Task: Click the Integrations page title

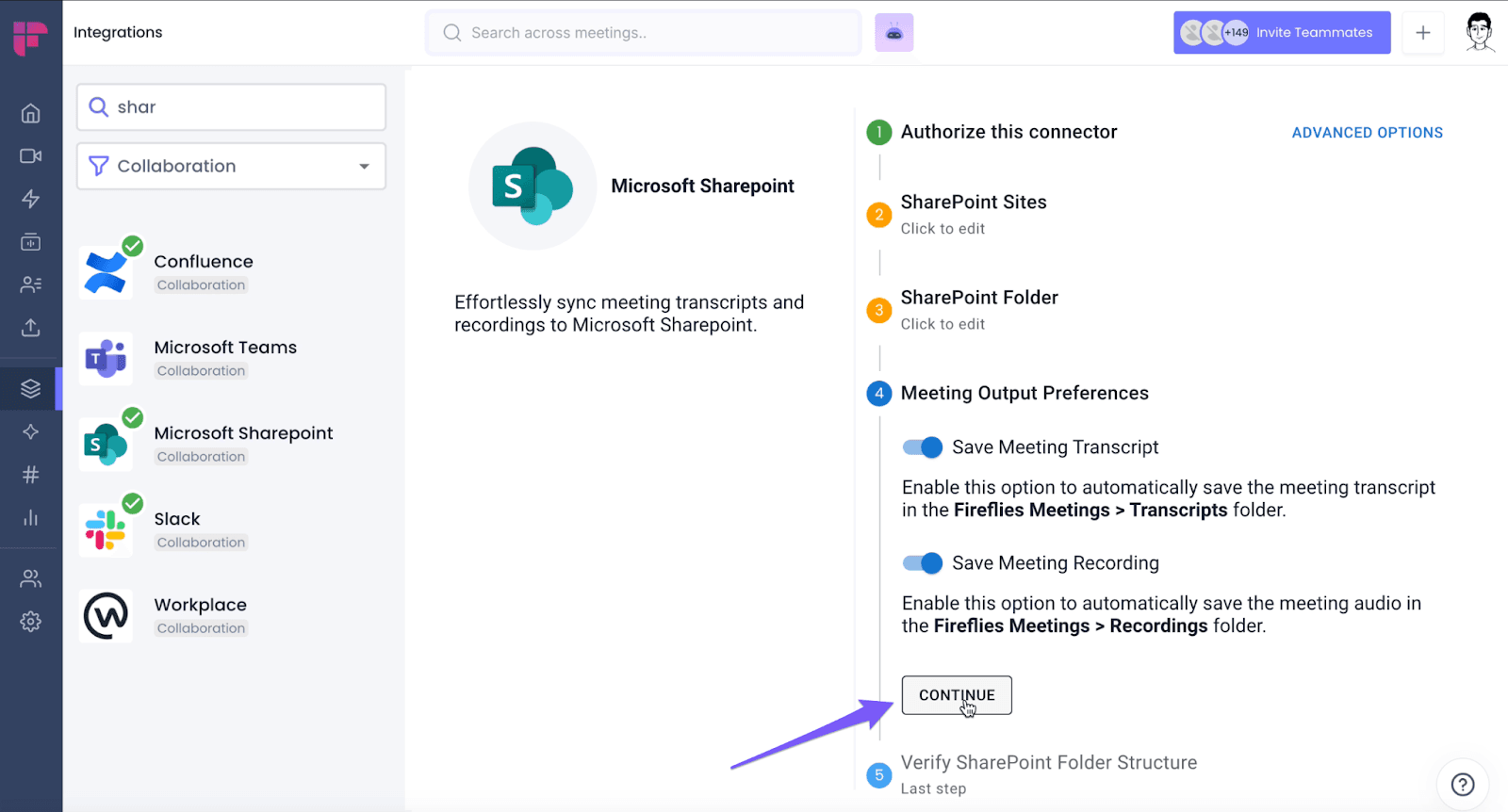Action: tap(118, 32)
